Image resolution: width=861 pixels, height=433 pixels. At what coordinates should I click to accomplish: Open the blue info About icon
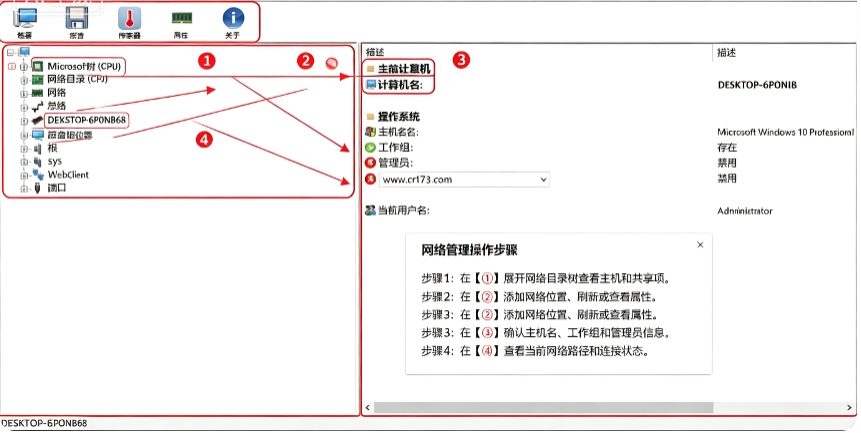pyautogui.click(x=233, y=18)
